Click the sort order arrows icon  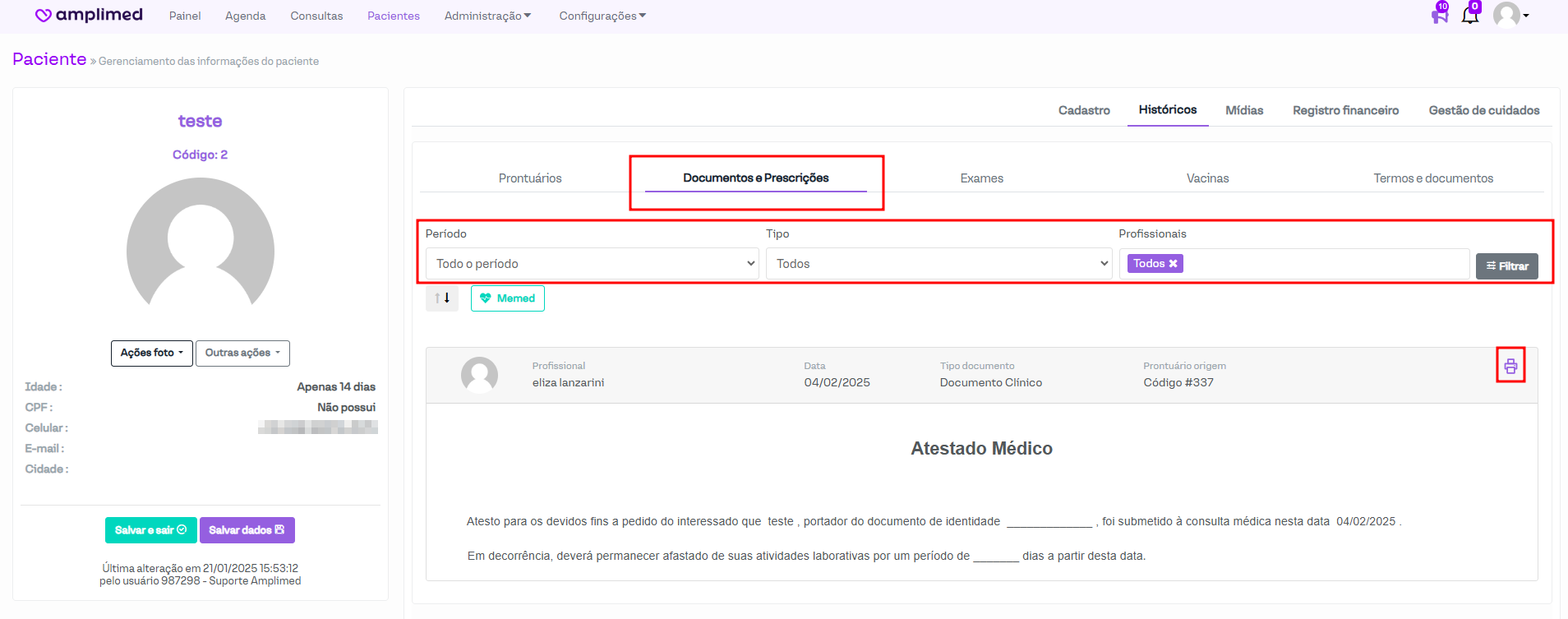(x=442, y=298)
